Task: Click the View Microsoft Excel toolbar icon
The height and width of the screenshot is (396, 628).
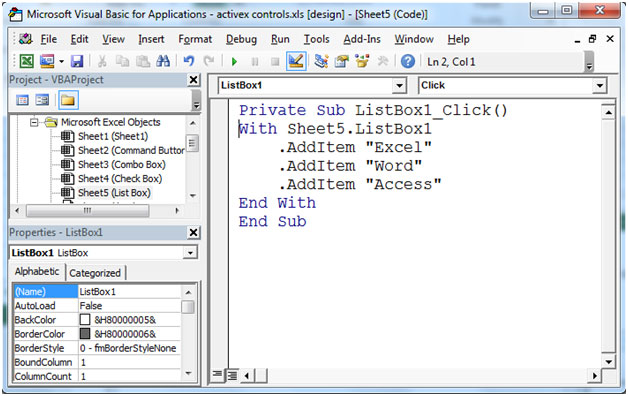Action: [x=26, y=61]
